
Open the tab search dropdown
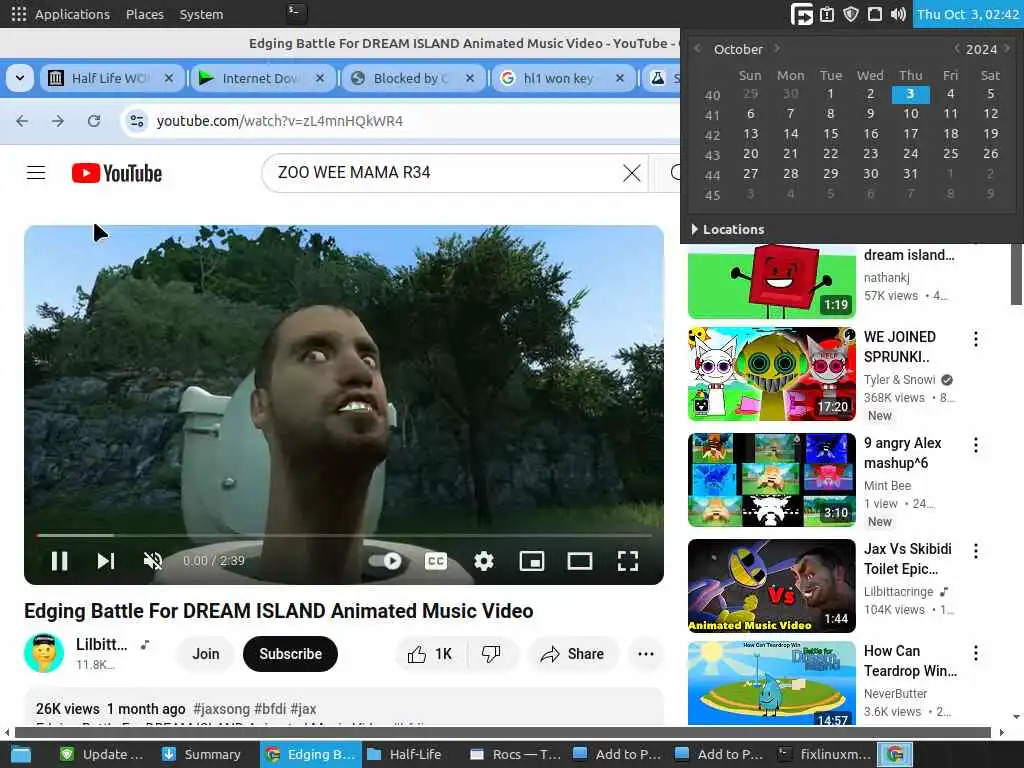tap(20, 78)
